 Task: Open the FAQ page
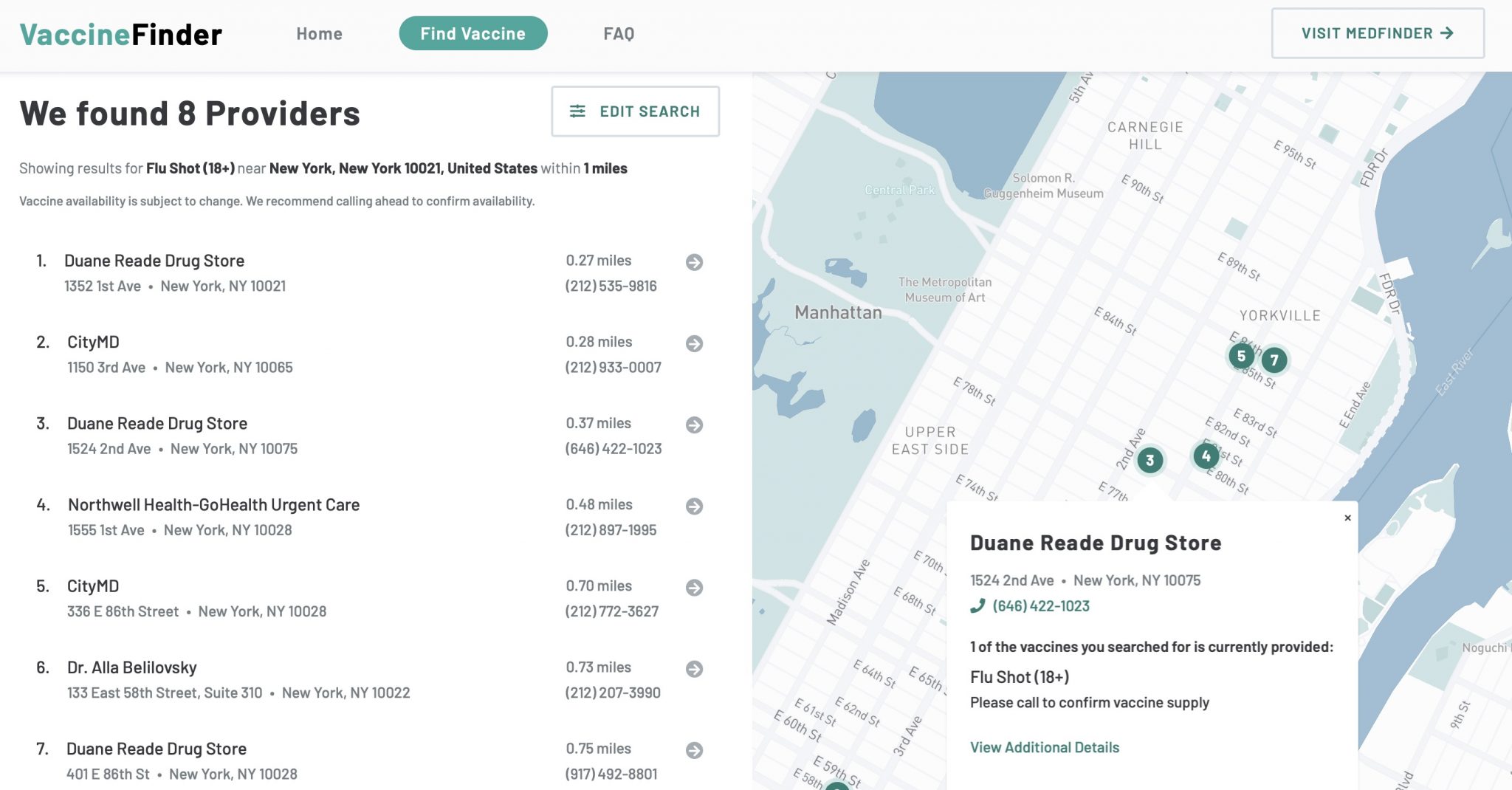[x=619, y=34]
